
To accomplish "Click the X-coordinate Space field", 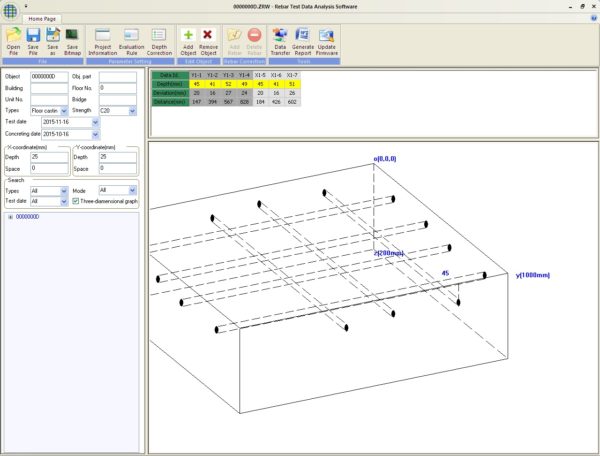I will pyautogui.click(x=49, y=168).
